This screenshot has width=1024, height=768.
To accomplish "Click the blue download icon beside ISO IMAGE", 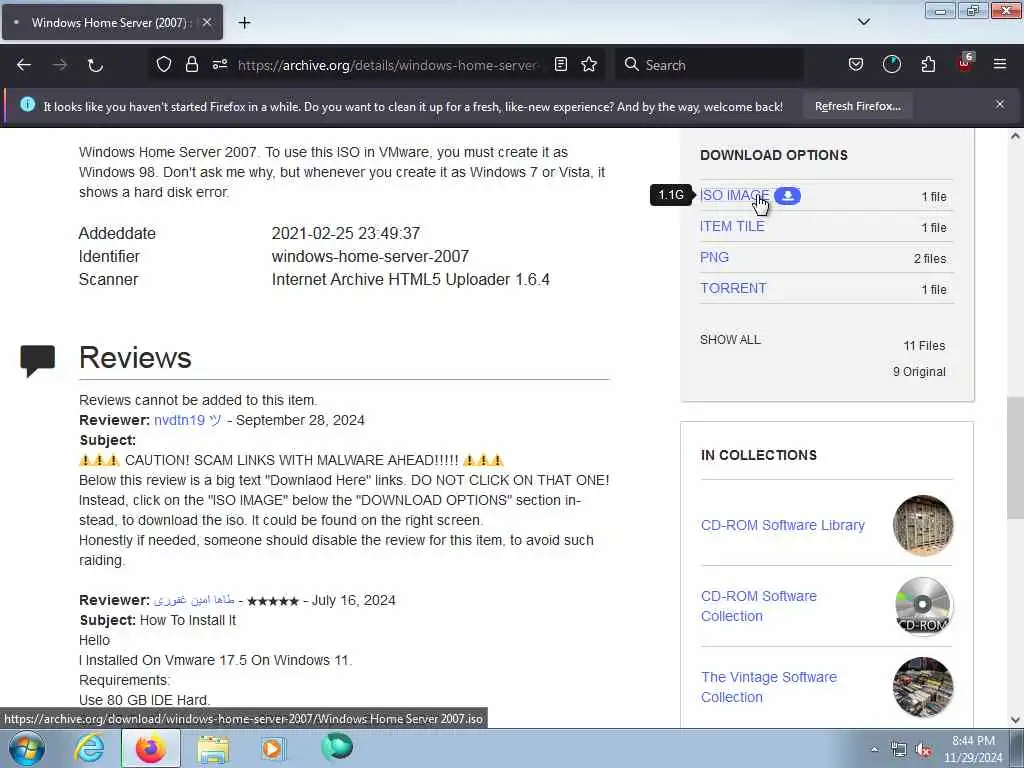I will pos(788,195).
